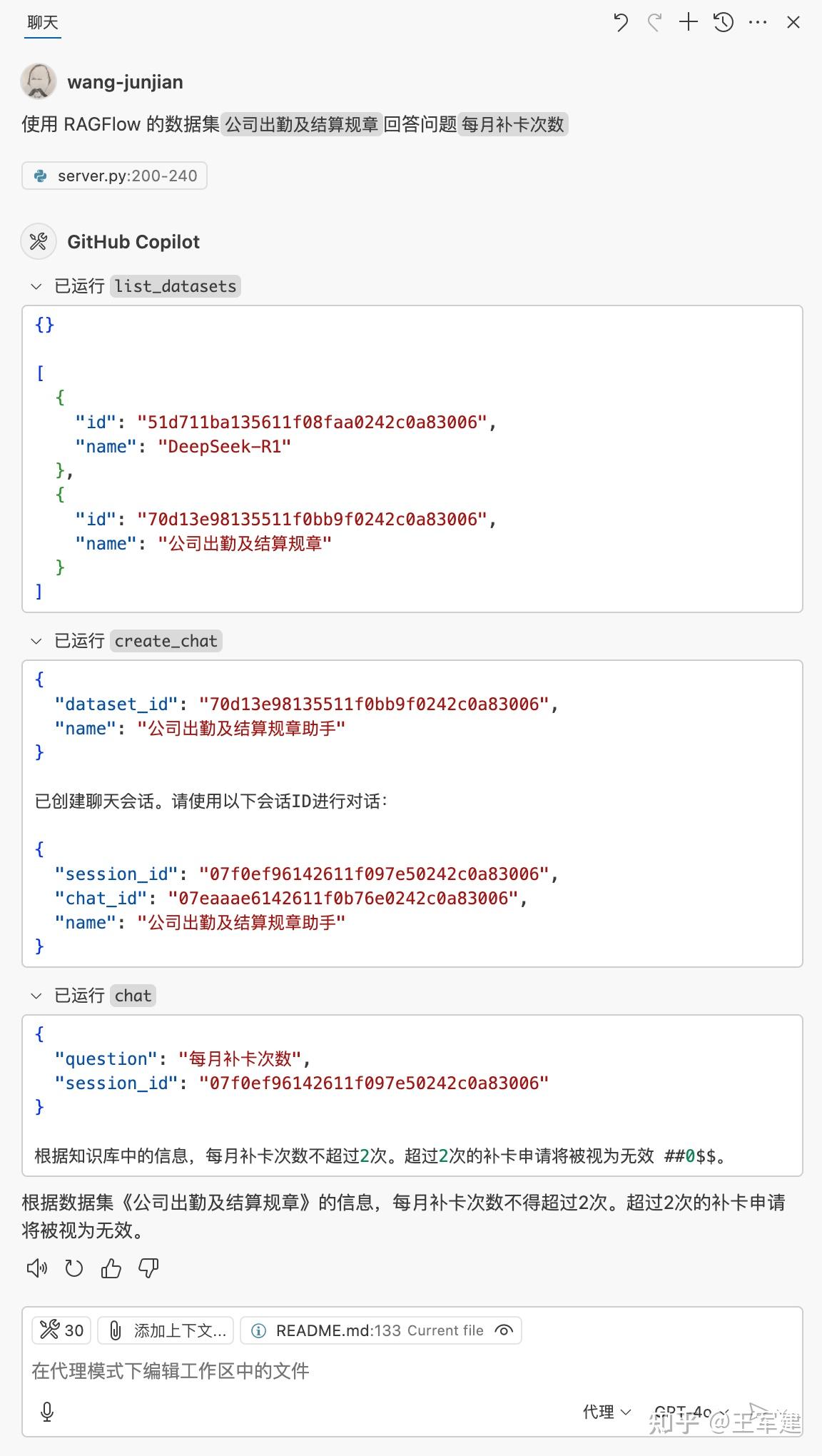The width and height of the screenshot is (822, 1456).
Task: Click the undo arrow icon
Action: pos(620,22)
